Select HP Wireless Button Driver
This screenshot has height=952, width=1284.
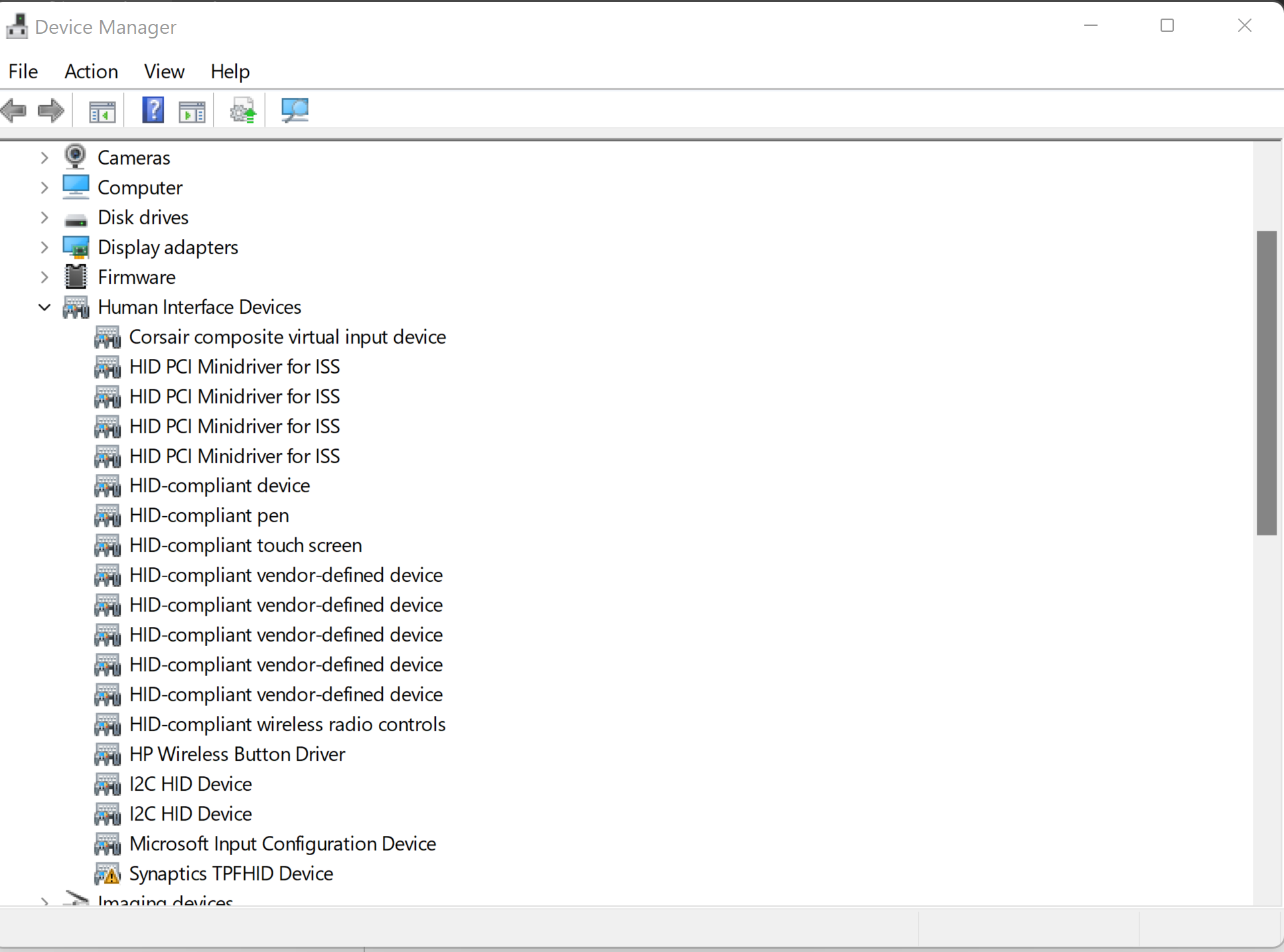point(237,754)
